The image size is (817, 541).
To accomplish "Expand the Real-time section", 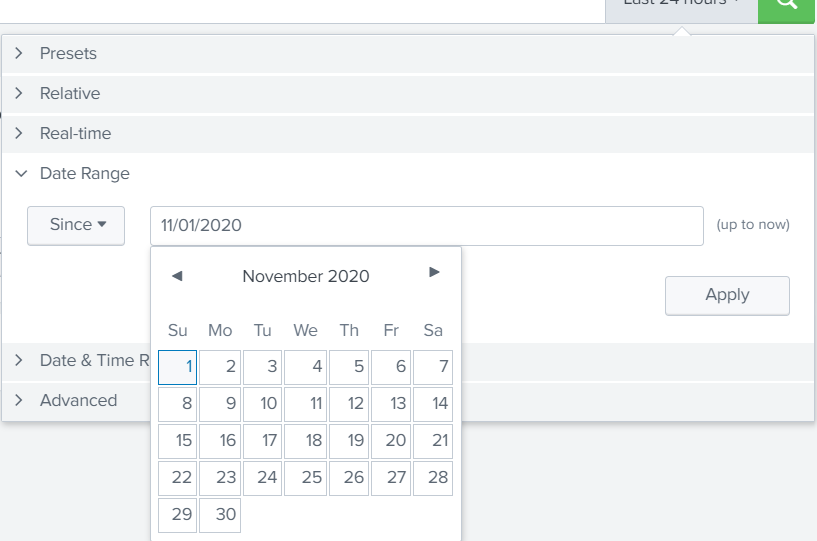I will point(75,133).
